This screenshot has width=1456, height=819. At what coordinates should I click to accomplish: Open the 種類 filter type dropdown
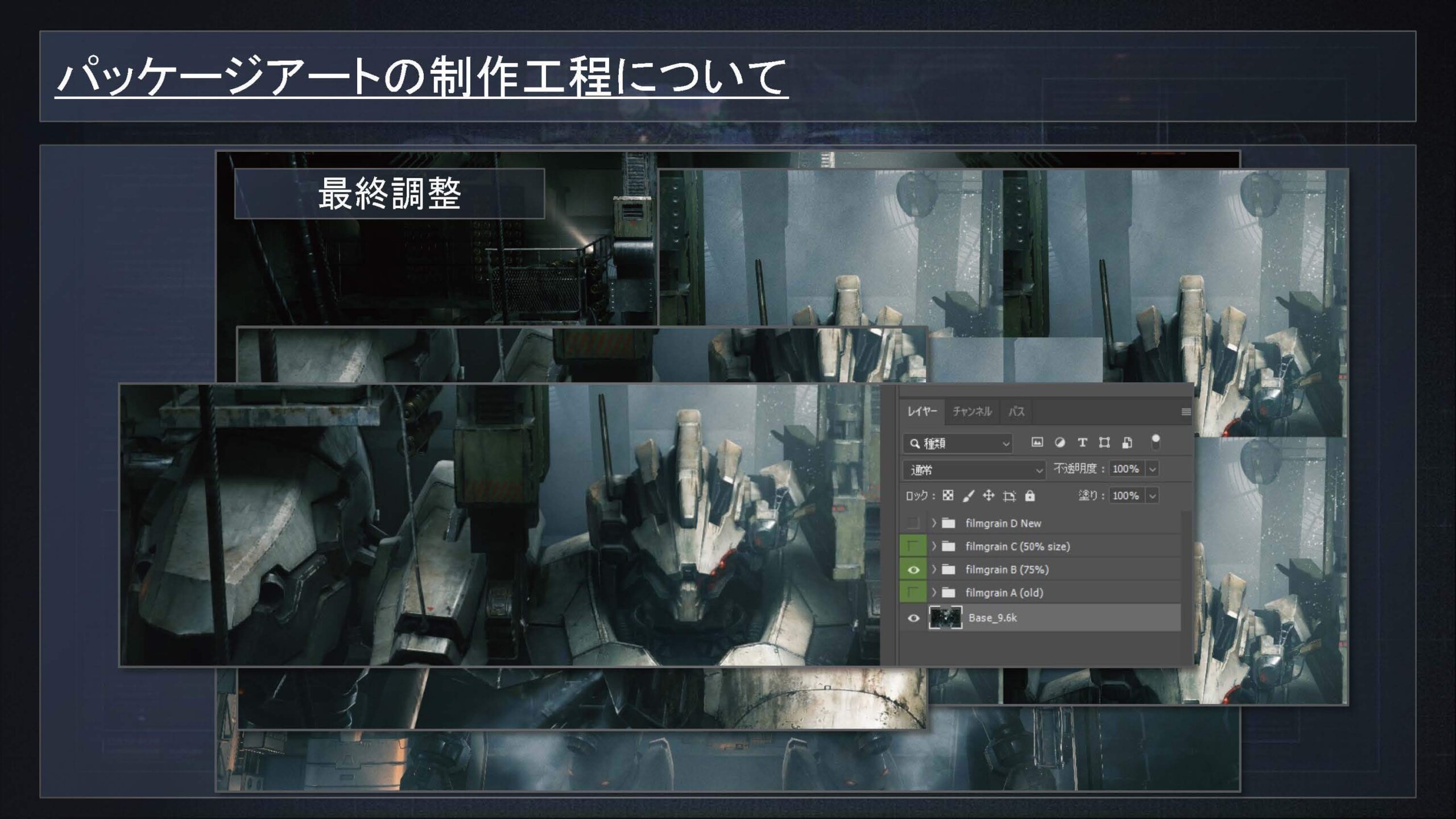(958, 444)
